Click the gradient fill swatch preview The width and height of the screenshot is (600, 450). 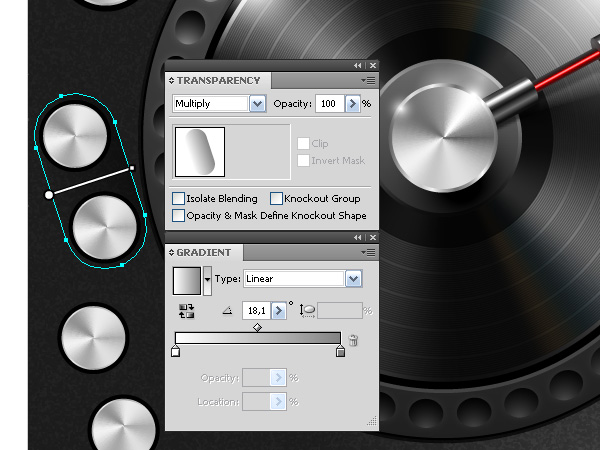187,281
